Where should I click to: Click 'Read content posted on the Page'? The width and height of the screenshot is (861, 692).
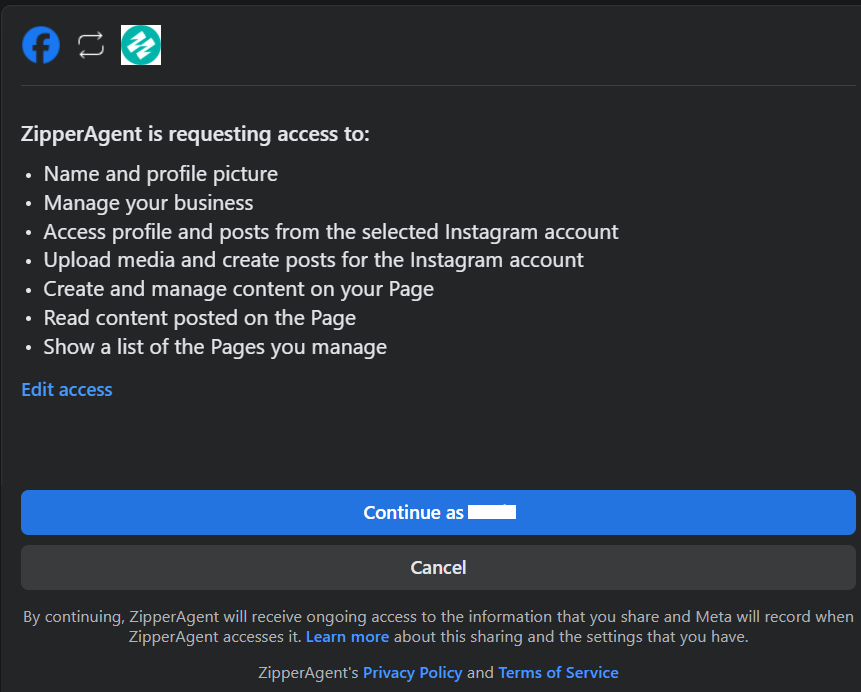click(x=199, y=318)
